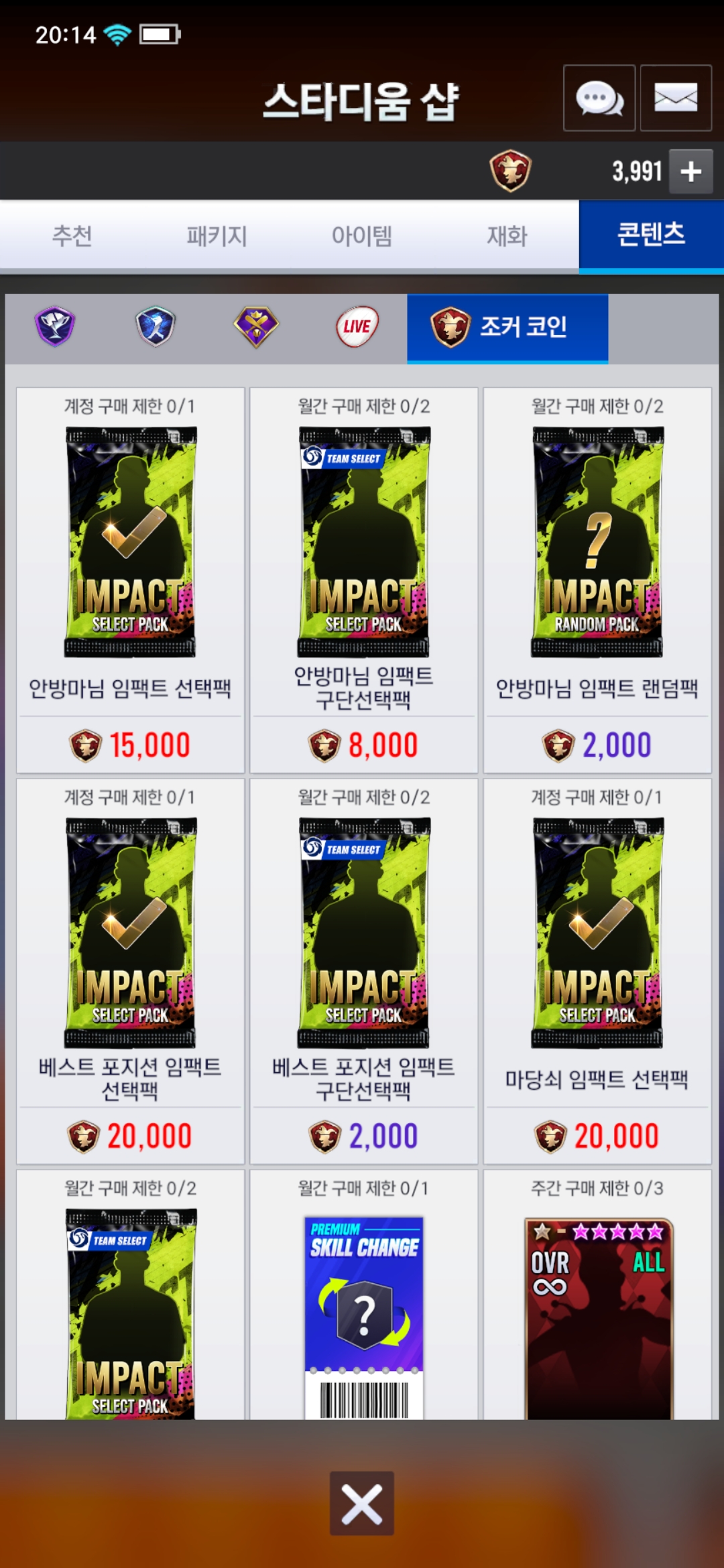This screenshot has width=724, height=1568.
Task: Switch to the 패키지 tab
Action: (217, 236)
